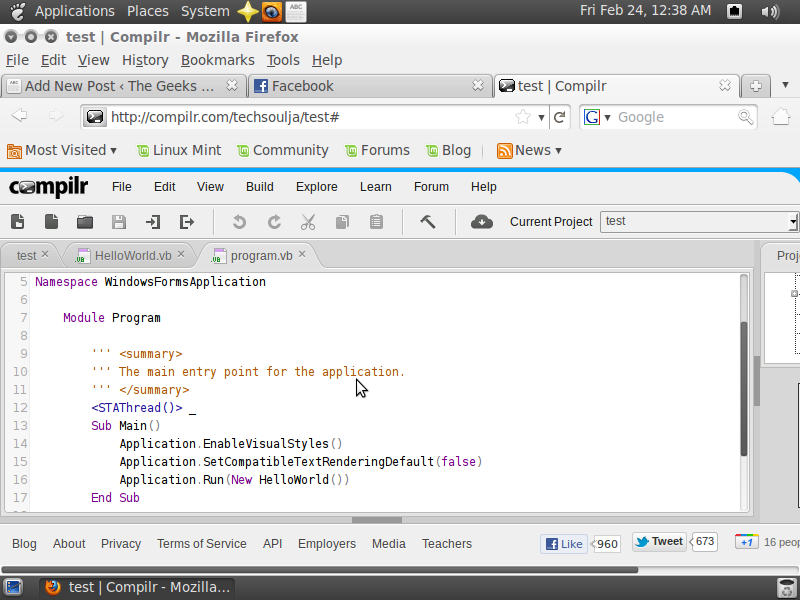Screen dimensions: 800x600
Task: Open the list all tabs dropdown arrow
Action: [785, 85]
